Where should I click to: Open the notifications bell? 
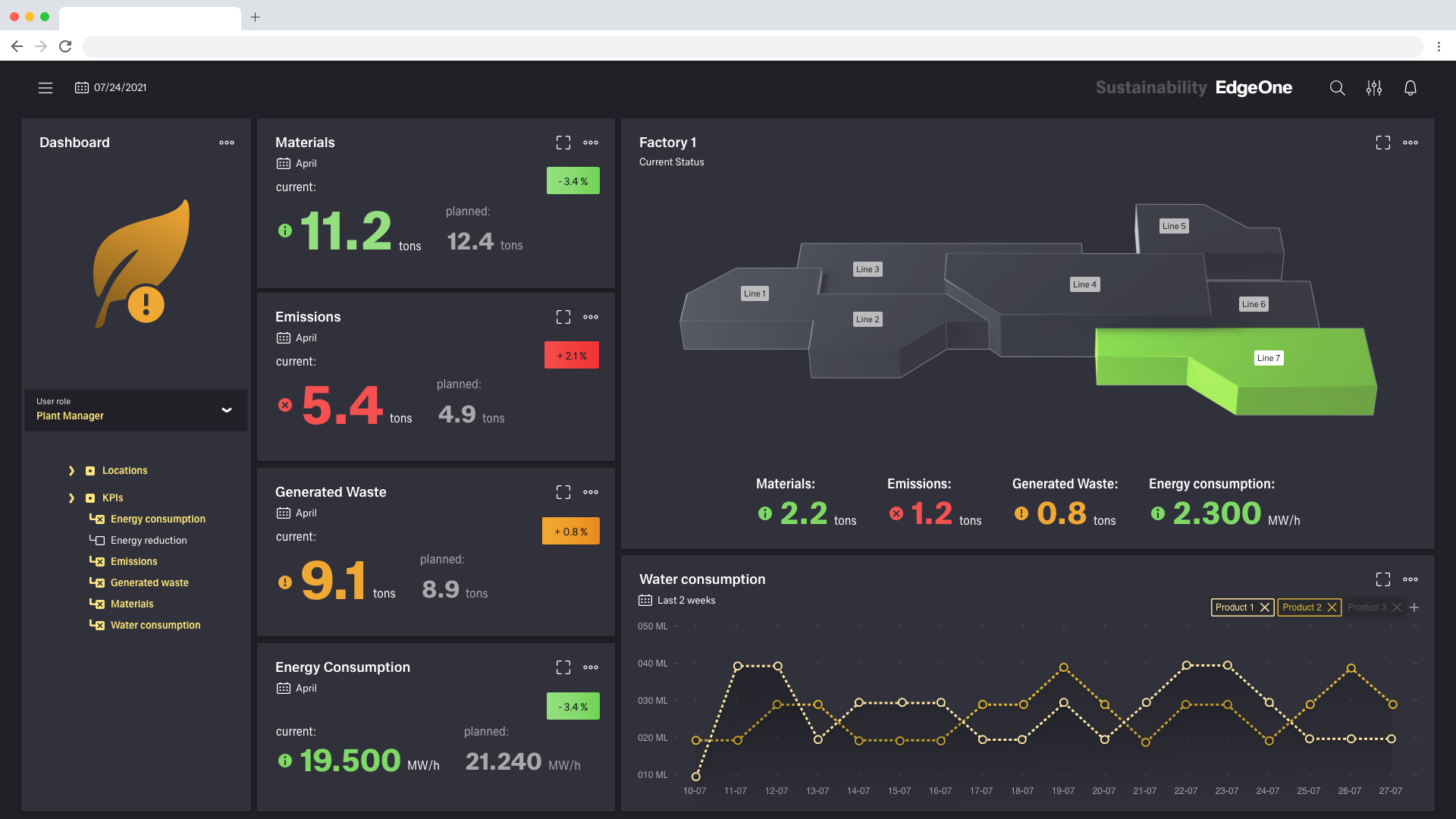point(1410,88)
